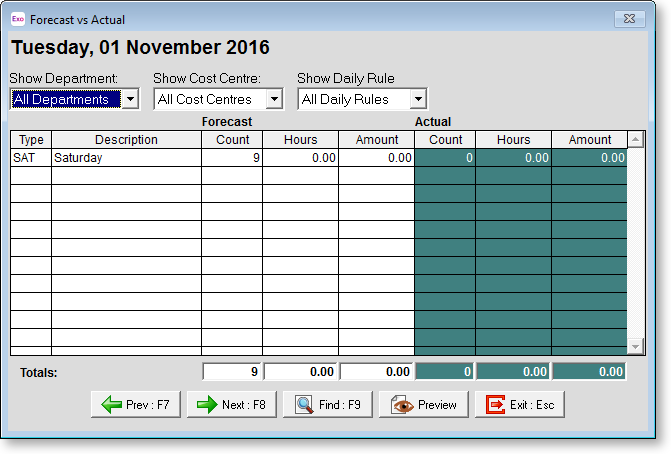Click the forecast Count totals field
The height and width of the screenshot is (454, 671).
(232, 372)
